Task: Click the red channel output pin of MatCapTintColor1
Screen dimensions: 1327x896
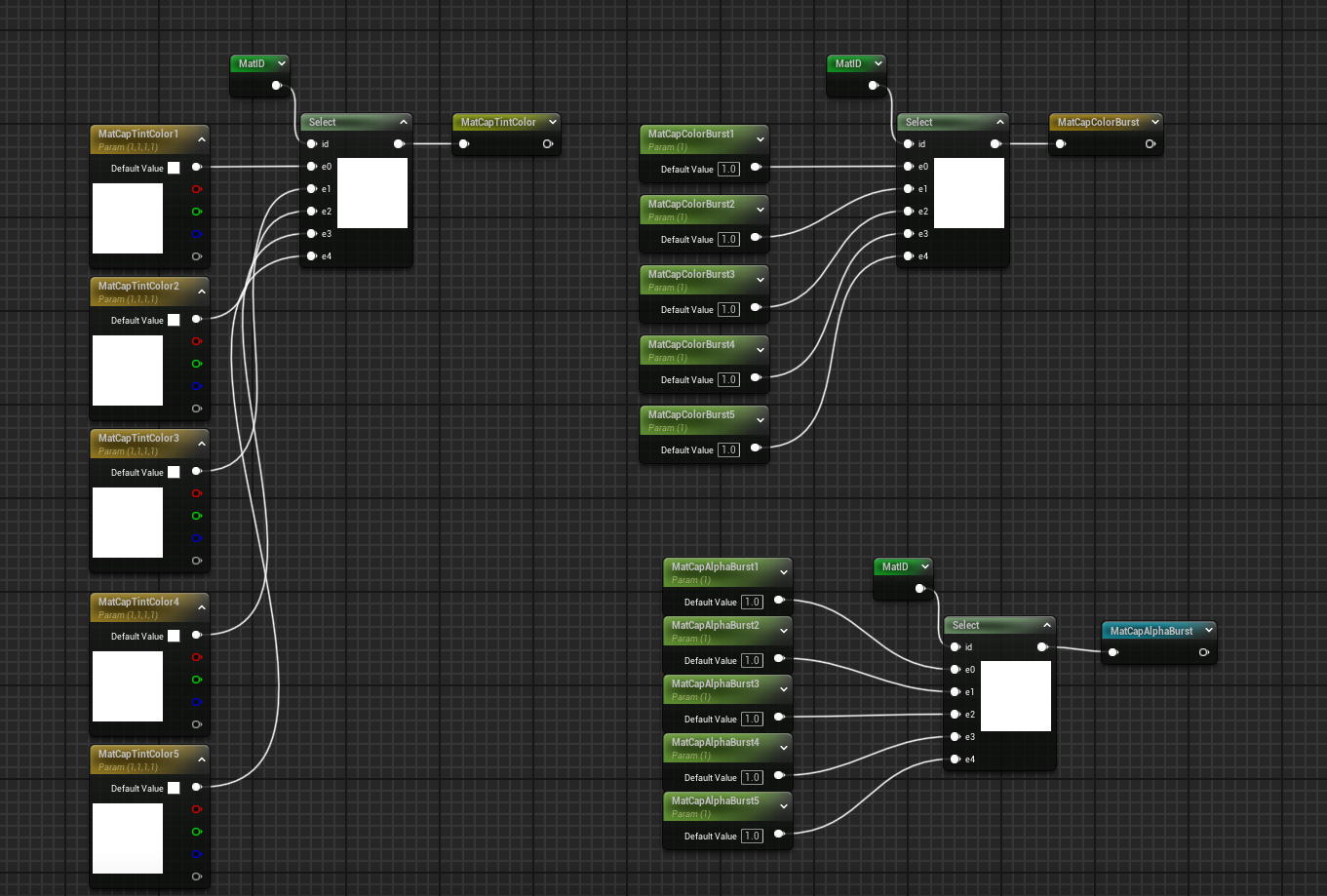Action: point(197,189)
